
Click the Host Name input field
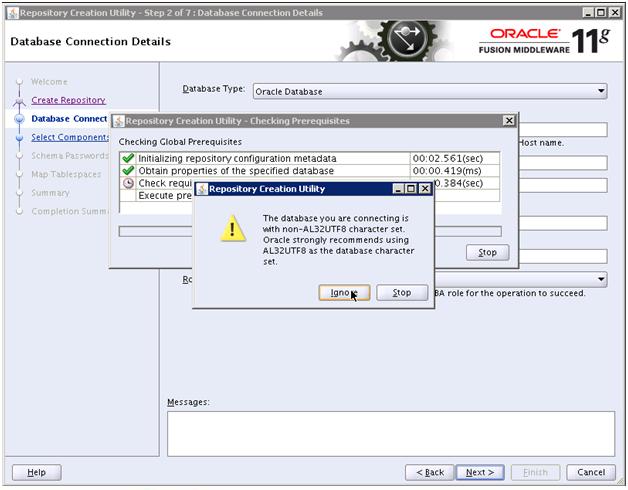[x=563, y=129]
